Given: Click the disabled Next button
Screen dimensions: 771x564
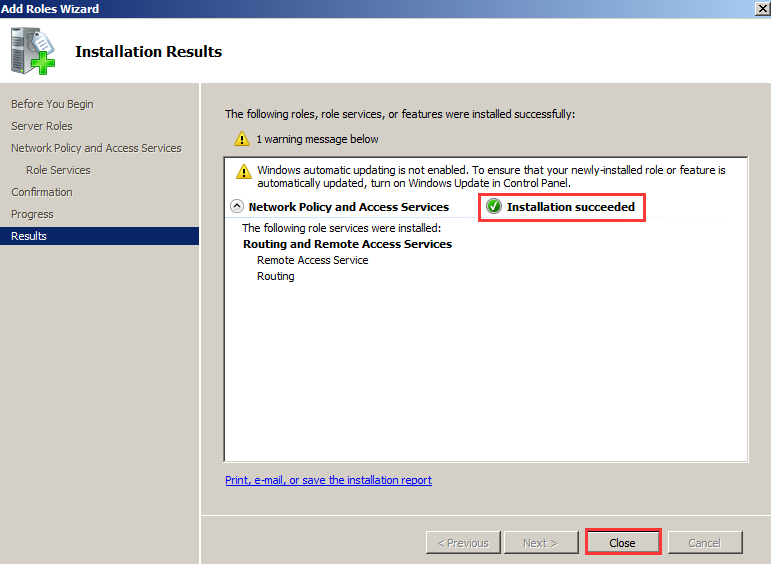Looking at the screenshot, I should click(x=541, y=542).
